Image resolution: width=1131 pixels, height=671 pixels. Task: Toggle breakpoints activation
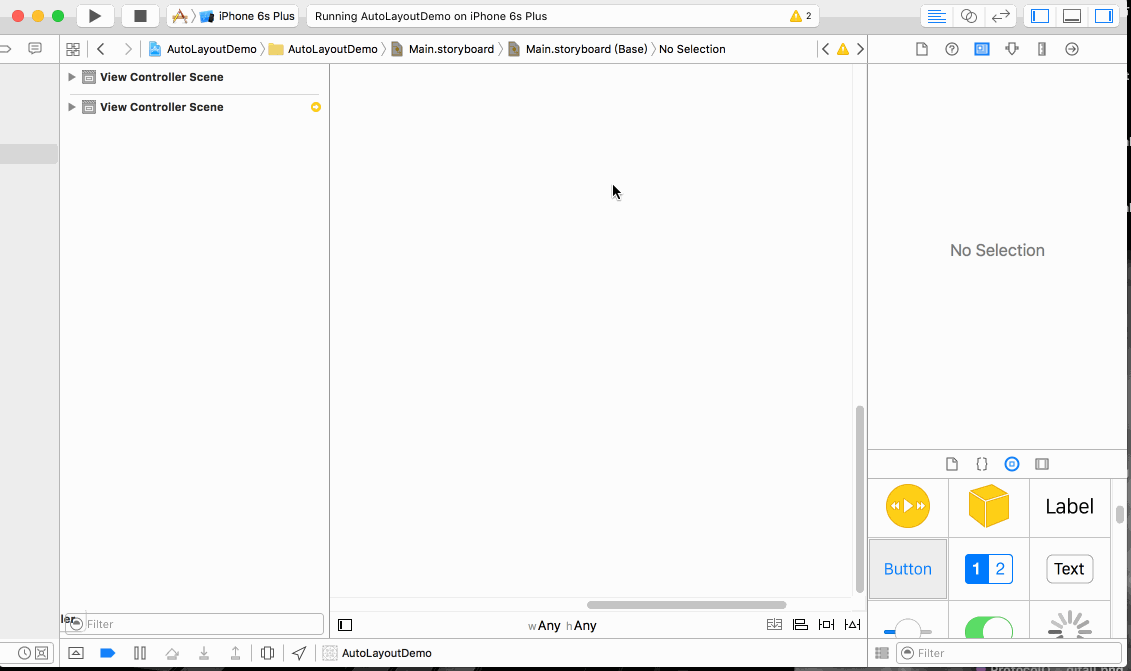[x=107, y=653]
